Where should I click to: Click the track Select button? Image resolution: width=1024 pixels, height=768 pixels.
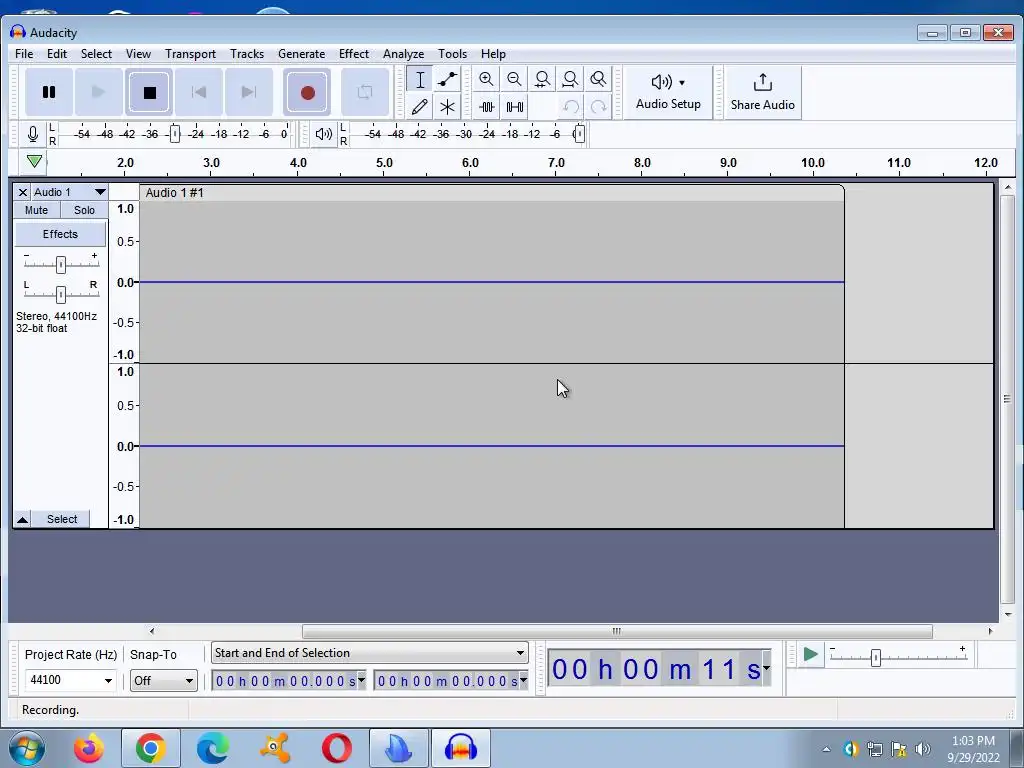point(62,519)
